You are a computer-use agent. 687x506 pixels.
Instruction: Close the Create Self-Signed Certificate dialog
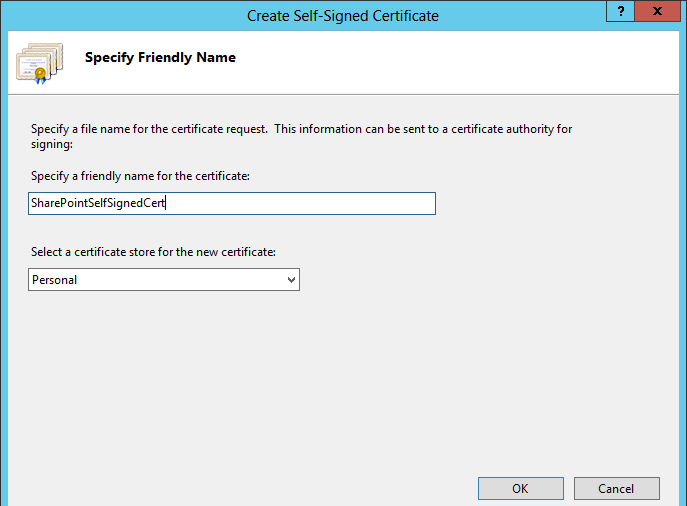[657, 11]
